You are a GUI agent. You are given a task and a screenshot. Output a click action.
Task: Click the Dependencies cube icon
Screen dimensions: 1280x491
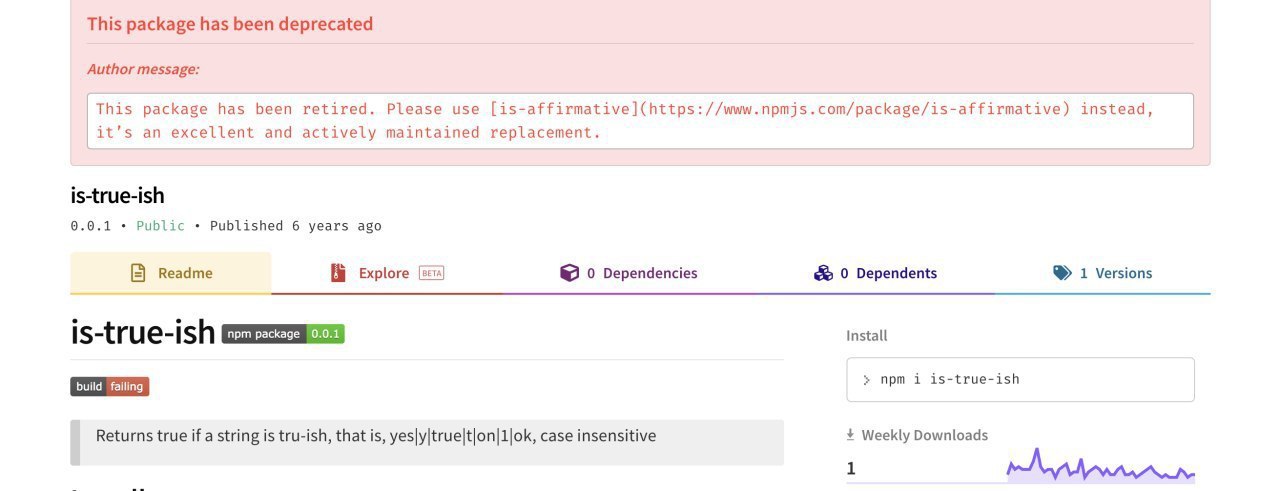569,273
